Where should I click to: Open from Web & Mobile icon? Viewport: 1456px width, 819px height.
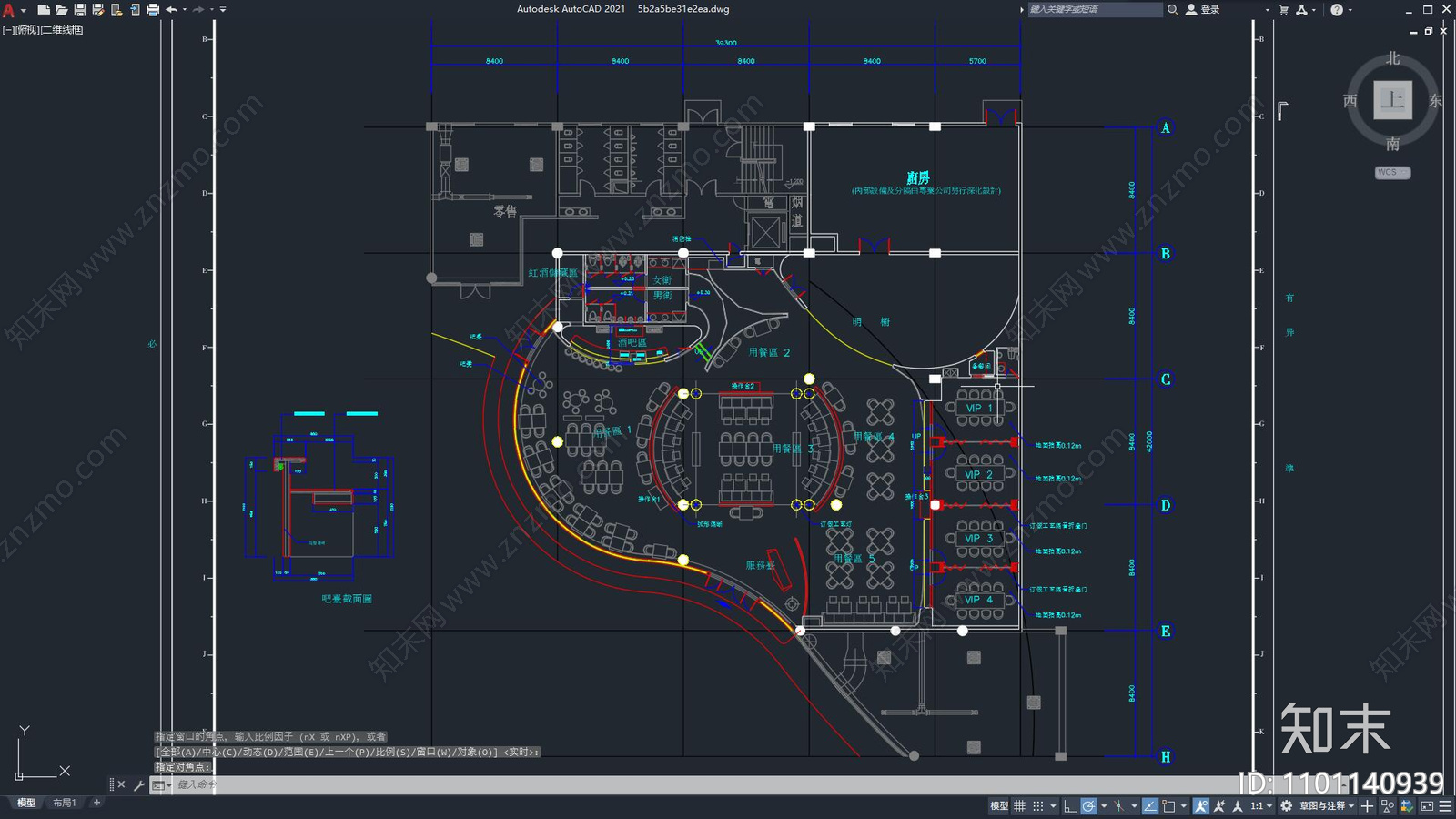pyautogui.click(x=116, y=9)
